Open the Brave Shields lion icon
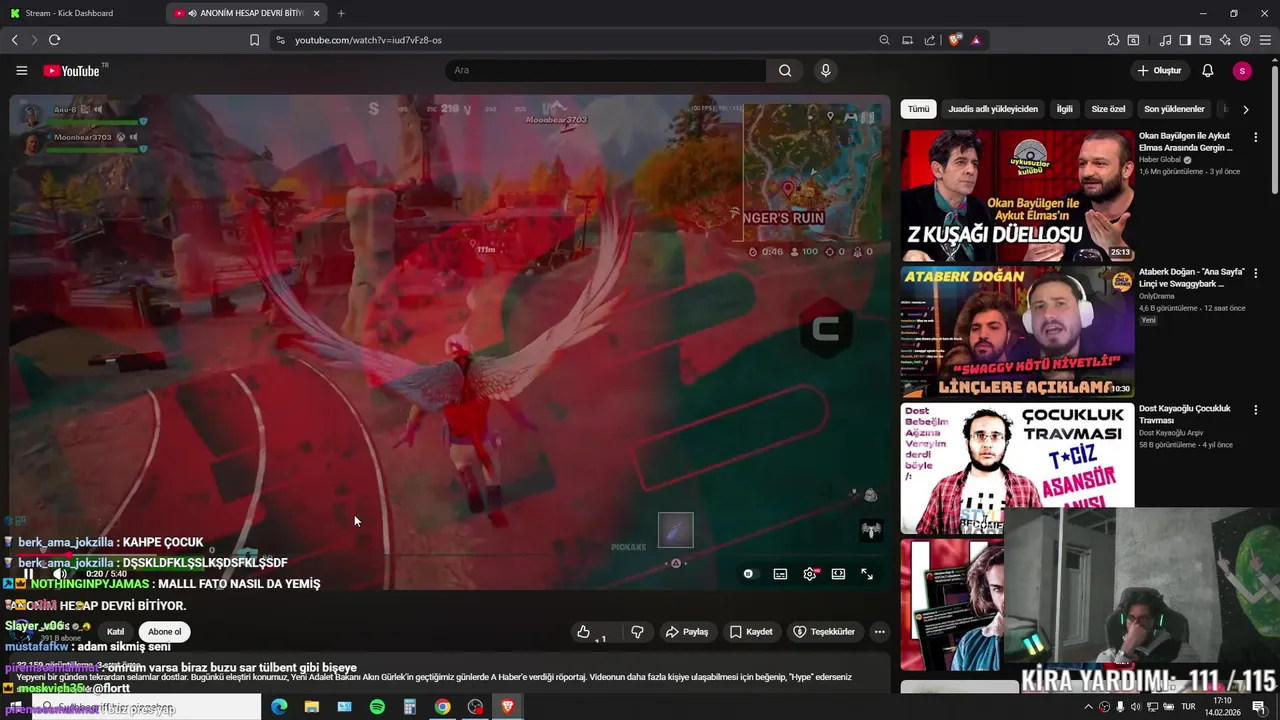Screen dimensions: 1280x720 click(955, 40)
